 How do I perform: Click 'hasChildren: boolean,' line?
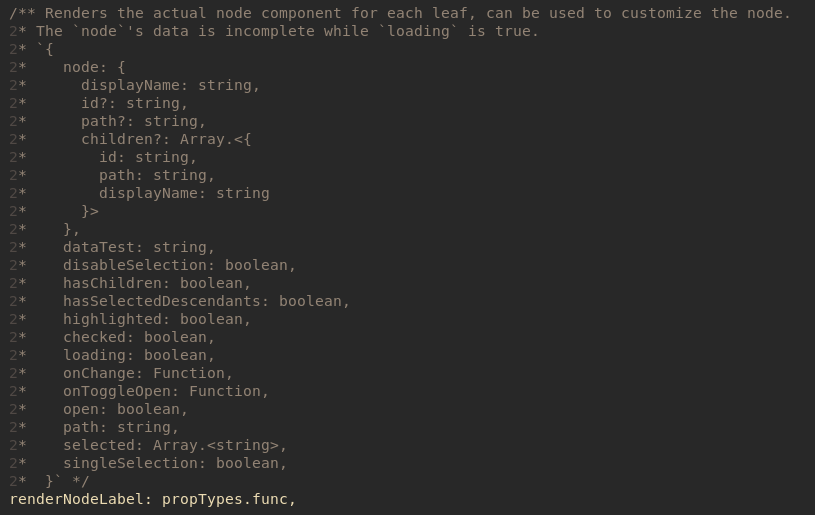156,283
